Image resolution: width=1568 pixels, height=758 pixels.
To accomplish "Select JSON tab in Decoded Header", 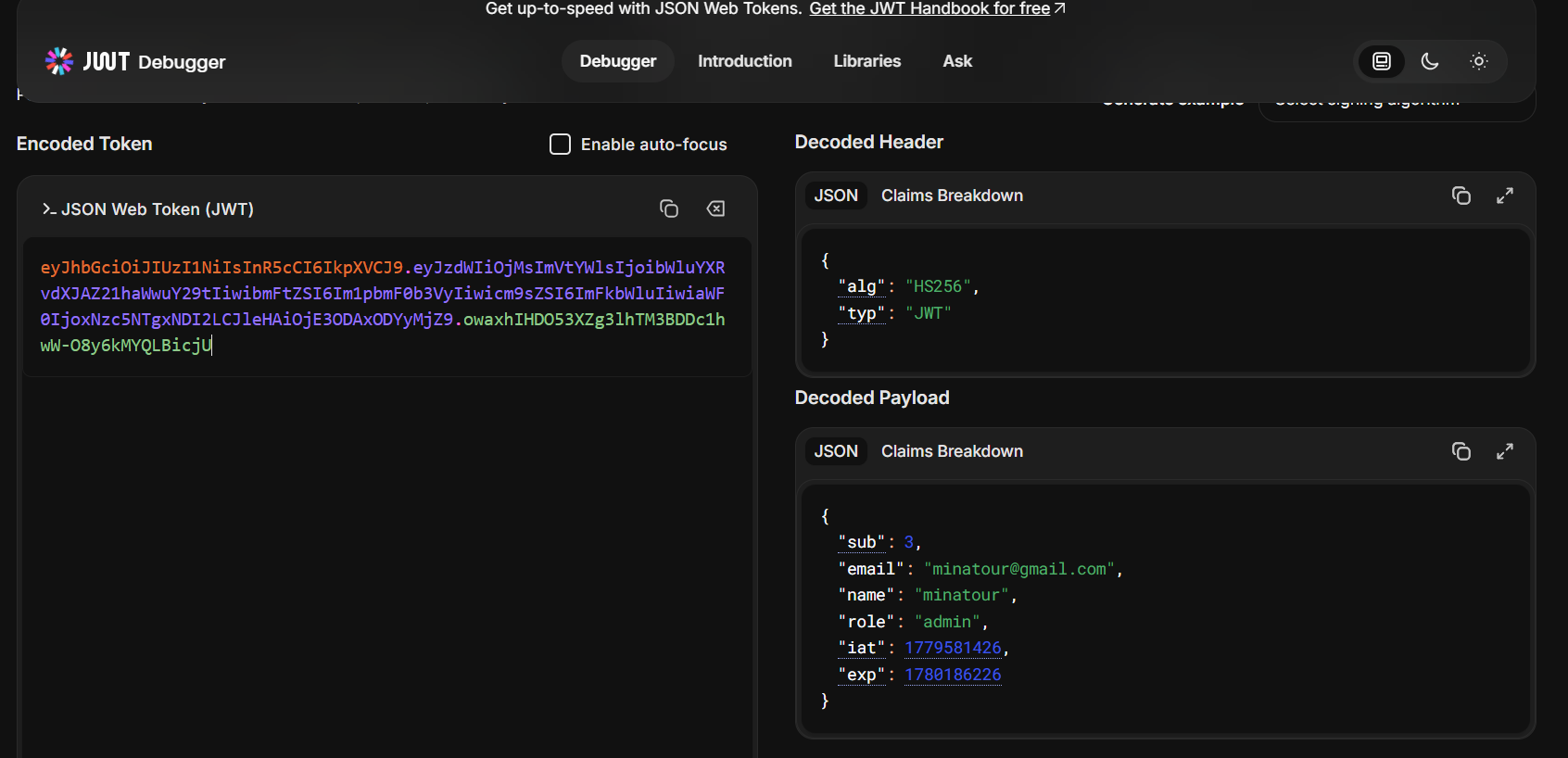I will pyautogui.click(x=836, y=196).
